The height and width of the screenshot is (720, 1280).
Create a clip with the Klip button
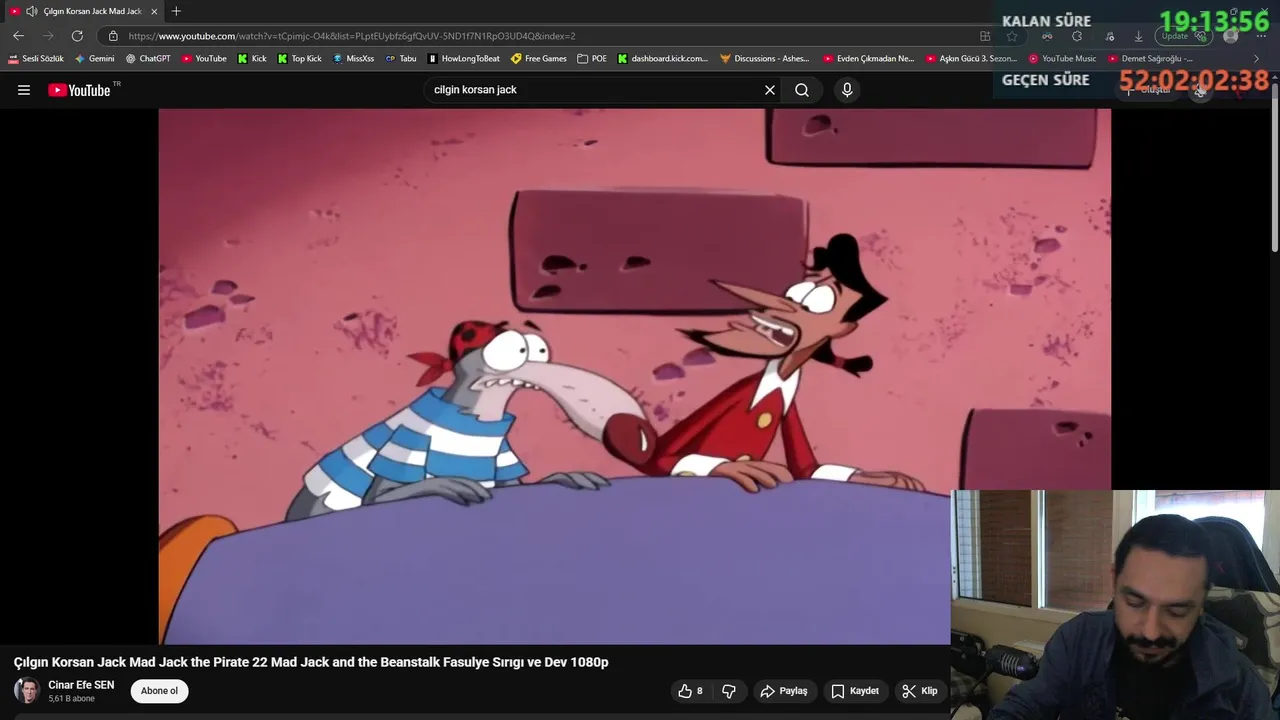tap(920, 691)
